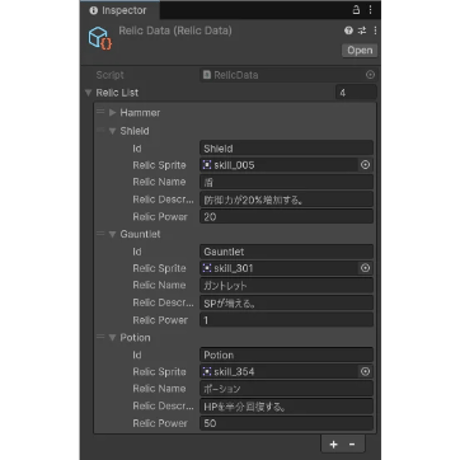
Task: Edit the Potion Relic Power value 50
Action: pyautogui.click(x=286, y=423)
